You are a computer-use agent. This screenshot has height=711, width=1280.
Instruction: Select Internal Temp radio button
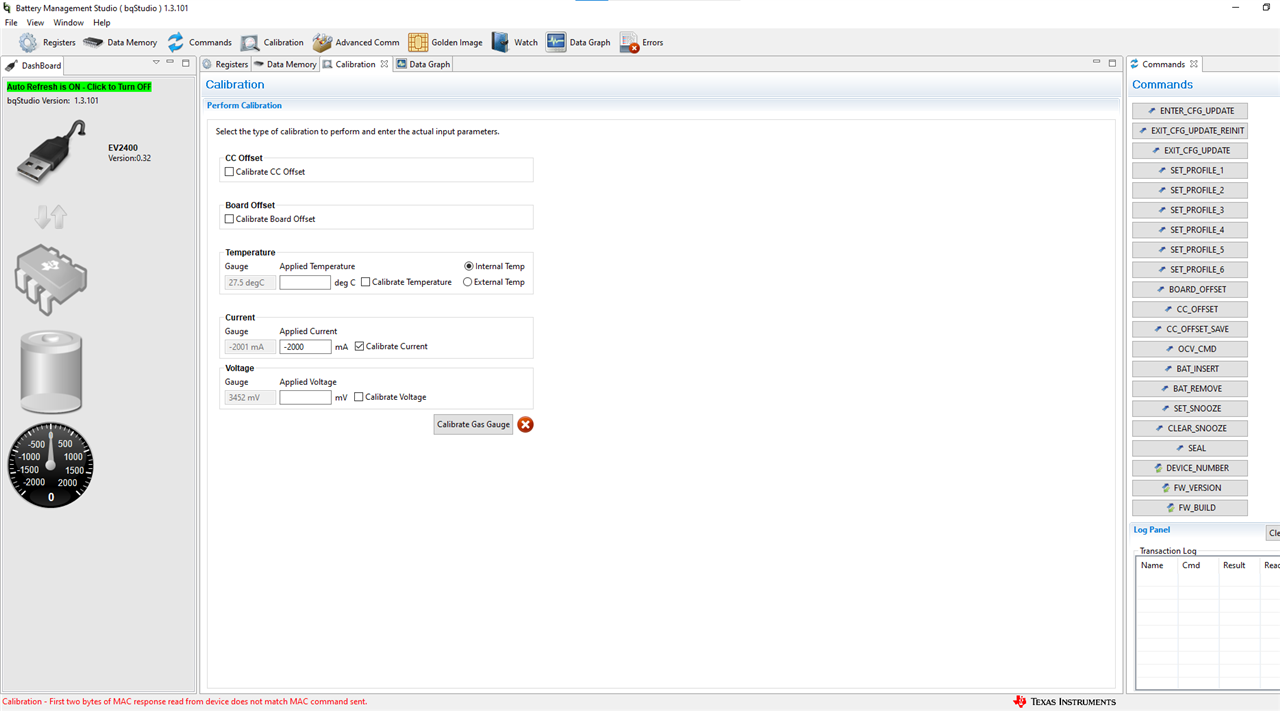click(469, 266)
